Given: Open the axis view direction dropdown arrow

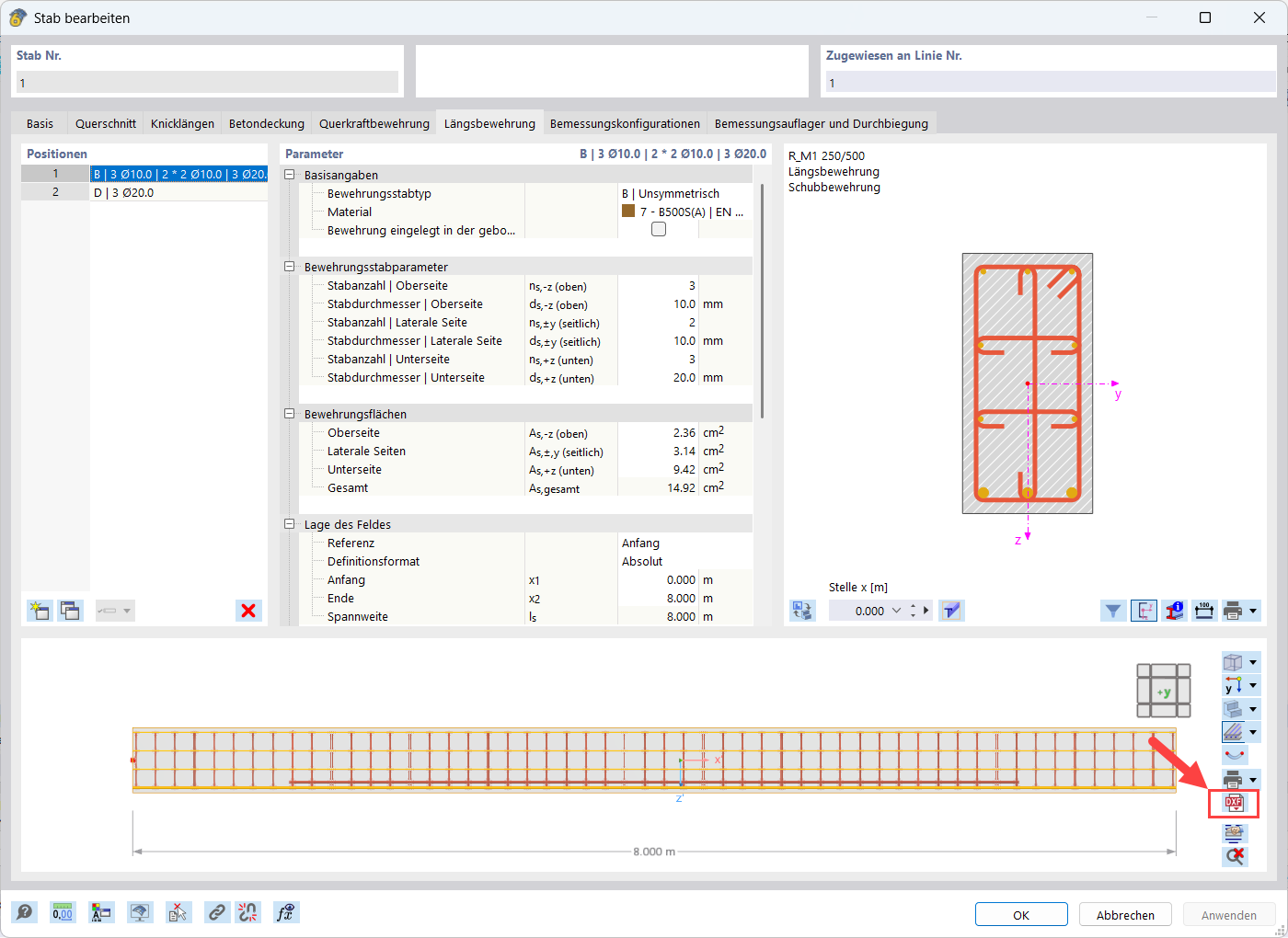Looking at the screenshot, I should click(x=1253, y=685).
